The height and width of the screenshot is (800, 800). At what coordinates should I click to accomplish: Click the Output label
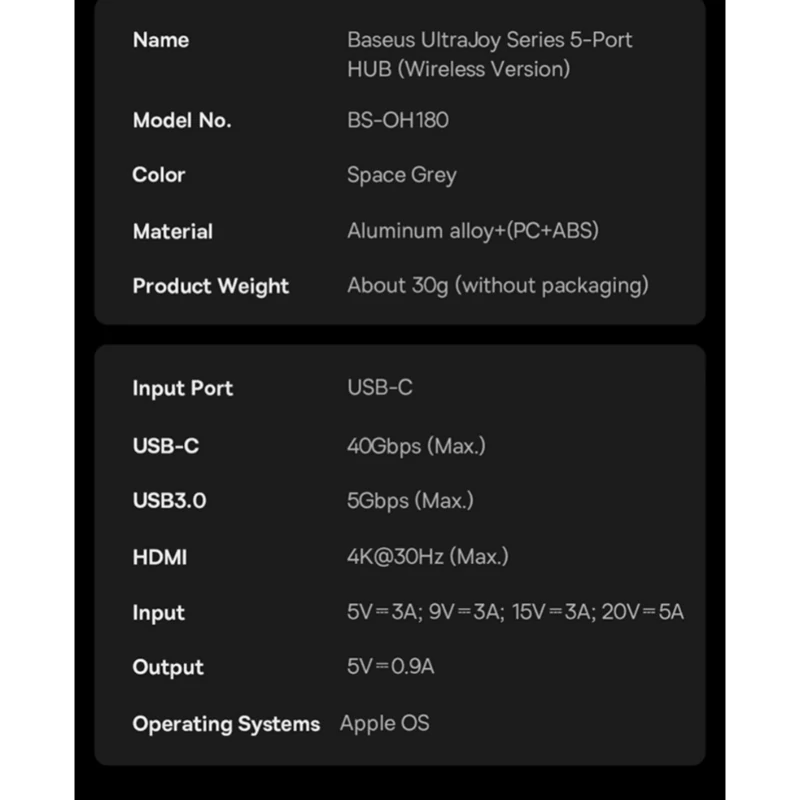[167, 667]
